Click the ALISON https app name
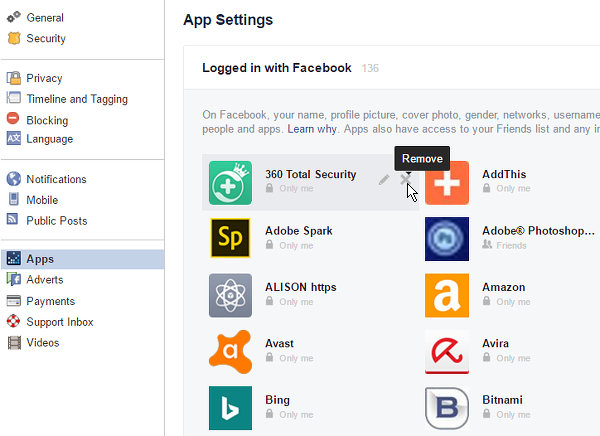 pos(301,287)
